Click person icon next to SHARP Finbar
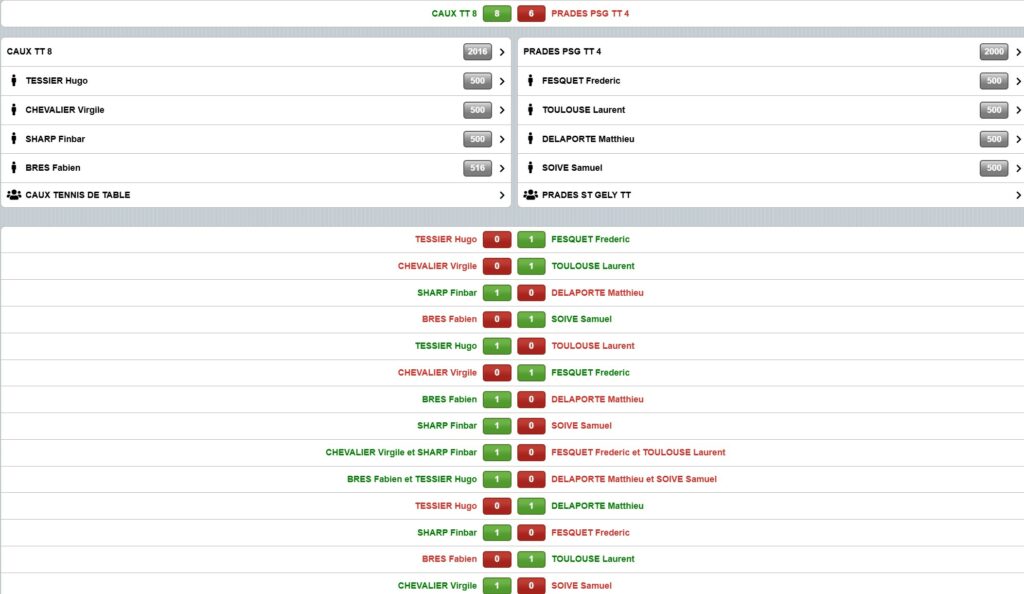Screen dimensions: 1024x594 [14, 139]
